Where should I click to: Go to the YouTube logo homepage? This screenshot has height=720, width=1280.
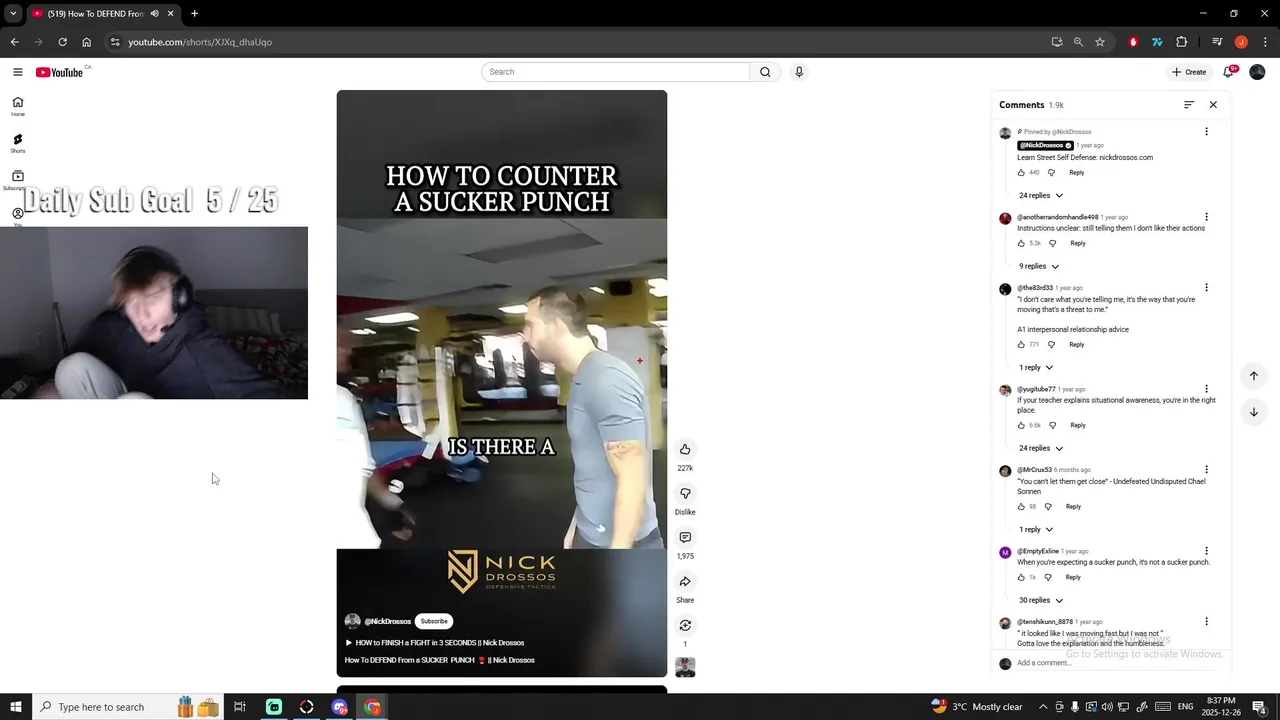pos(60,72)
